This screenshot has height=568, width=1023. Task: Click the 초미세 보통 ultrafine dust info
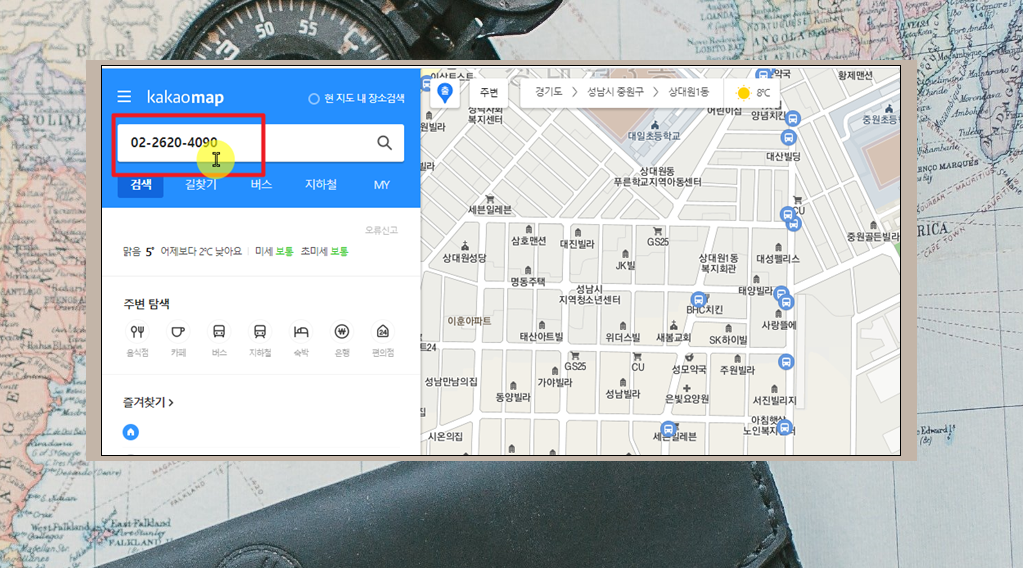(324, 251)
